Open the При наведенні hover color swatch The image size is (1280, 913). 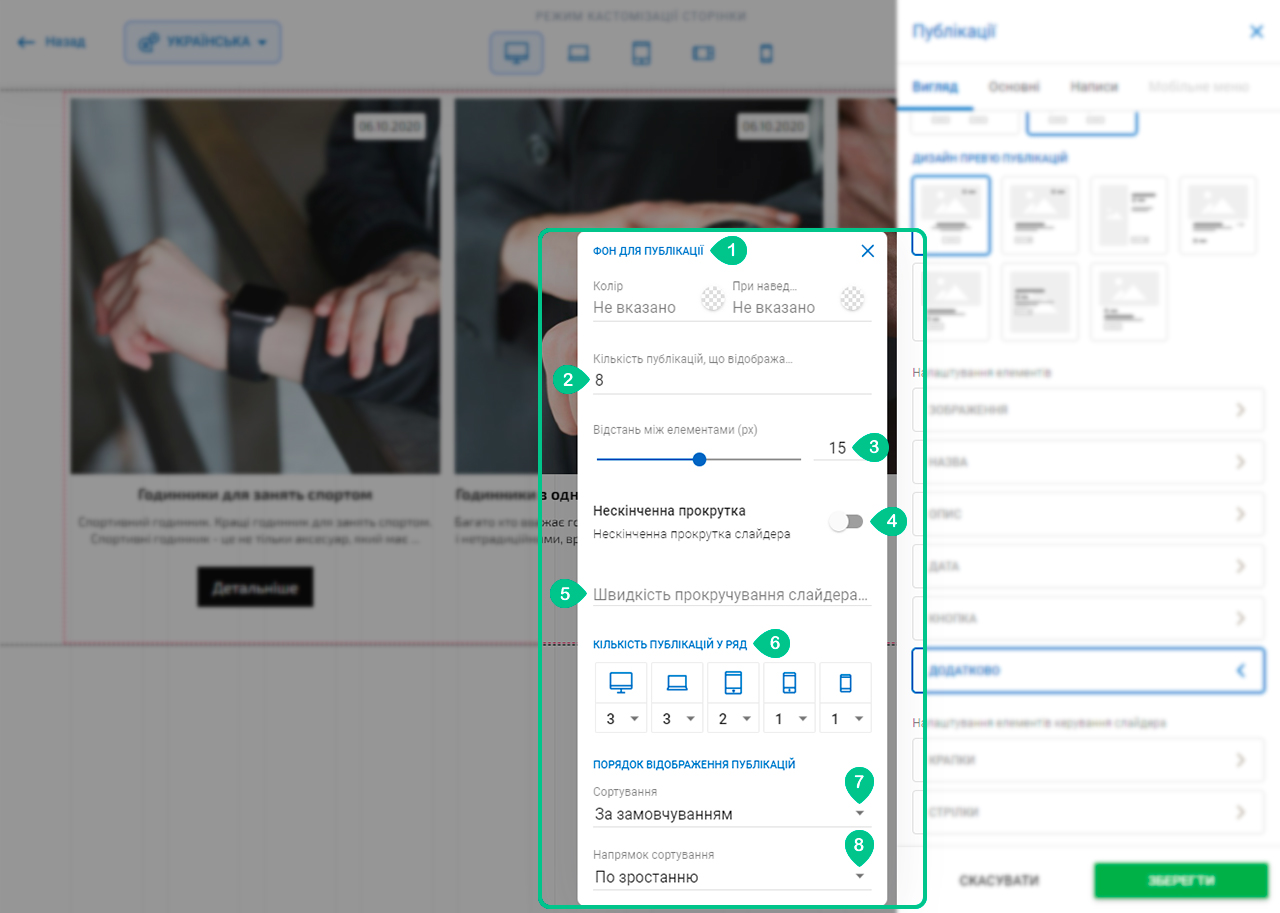click(852, 298)
